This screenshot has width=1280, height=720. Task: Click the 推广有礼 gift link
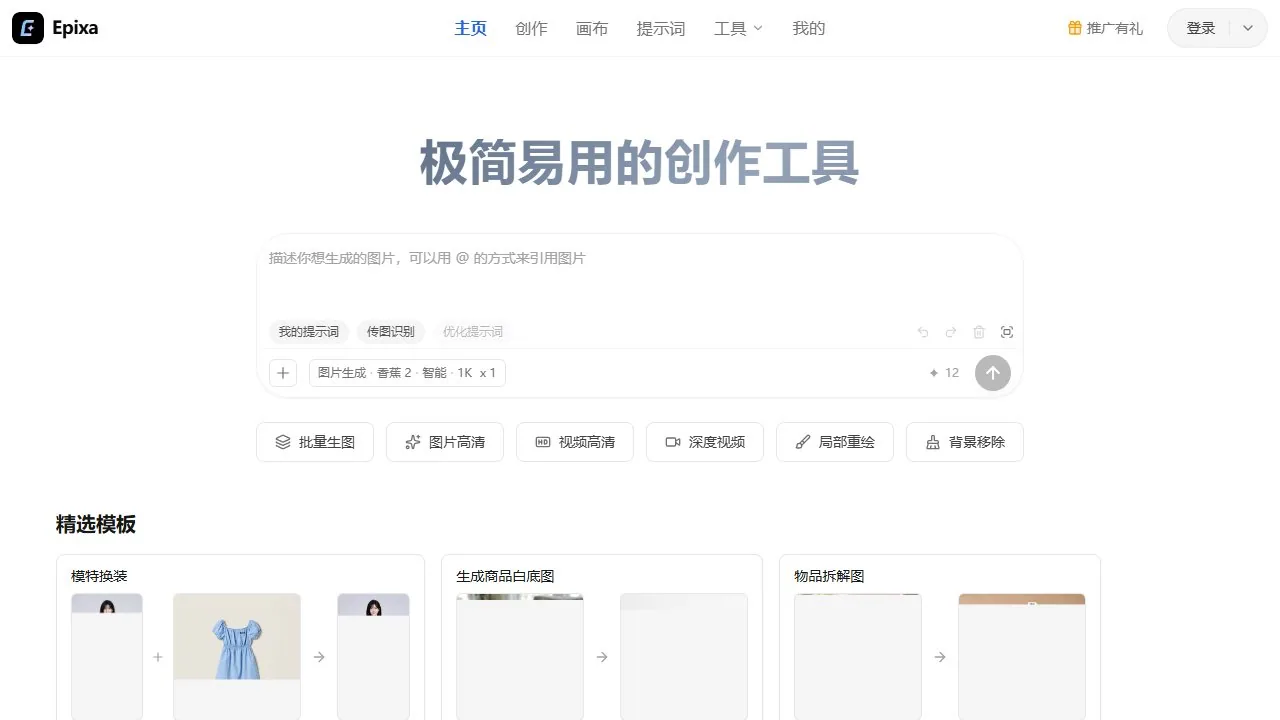coord(1105,28)
